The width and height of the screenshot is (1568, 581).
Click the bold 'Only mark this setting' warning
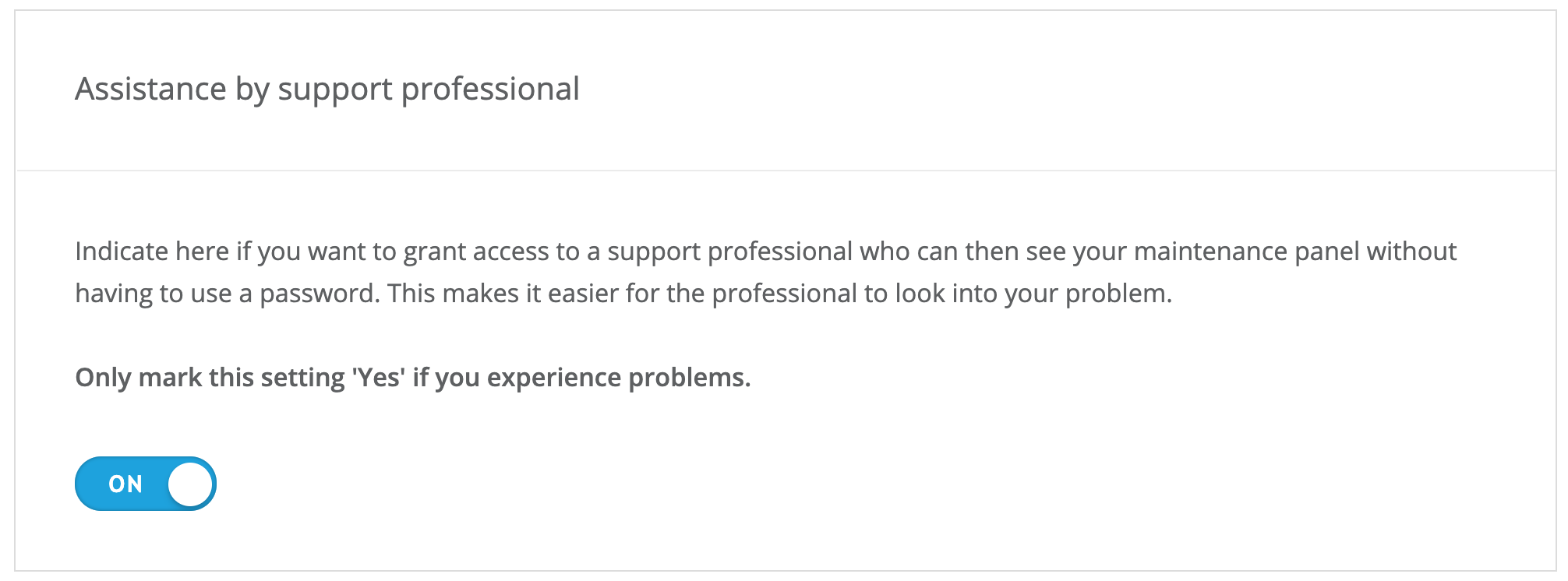click(412, 378)
